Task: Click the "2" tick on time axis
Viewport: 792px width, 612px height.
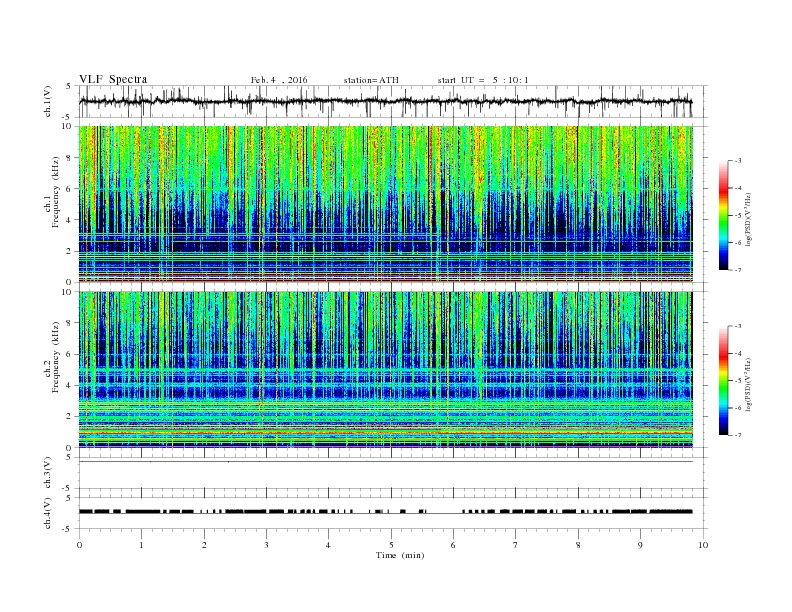Action: [x=204, y=545]
